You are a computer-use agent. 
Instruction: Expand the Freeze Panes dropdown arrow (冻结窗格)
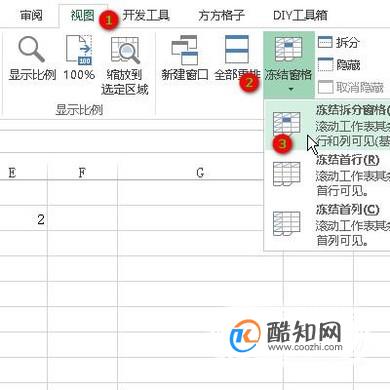(x=291, y=89)
